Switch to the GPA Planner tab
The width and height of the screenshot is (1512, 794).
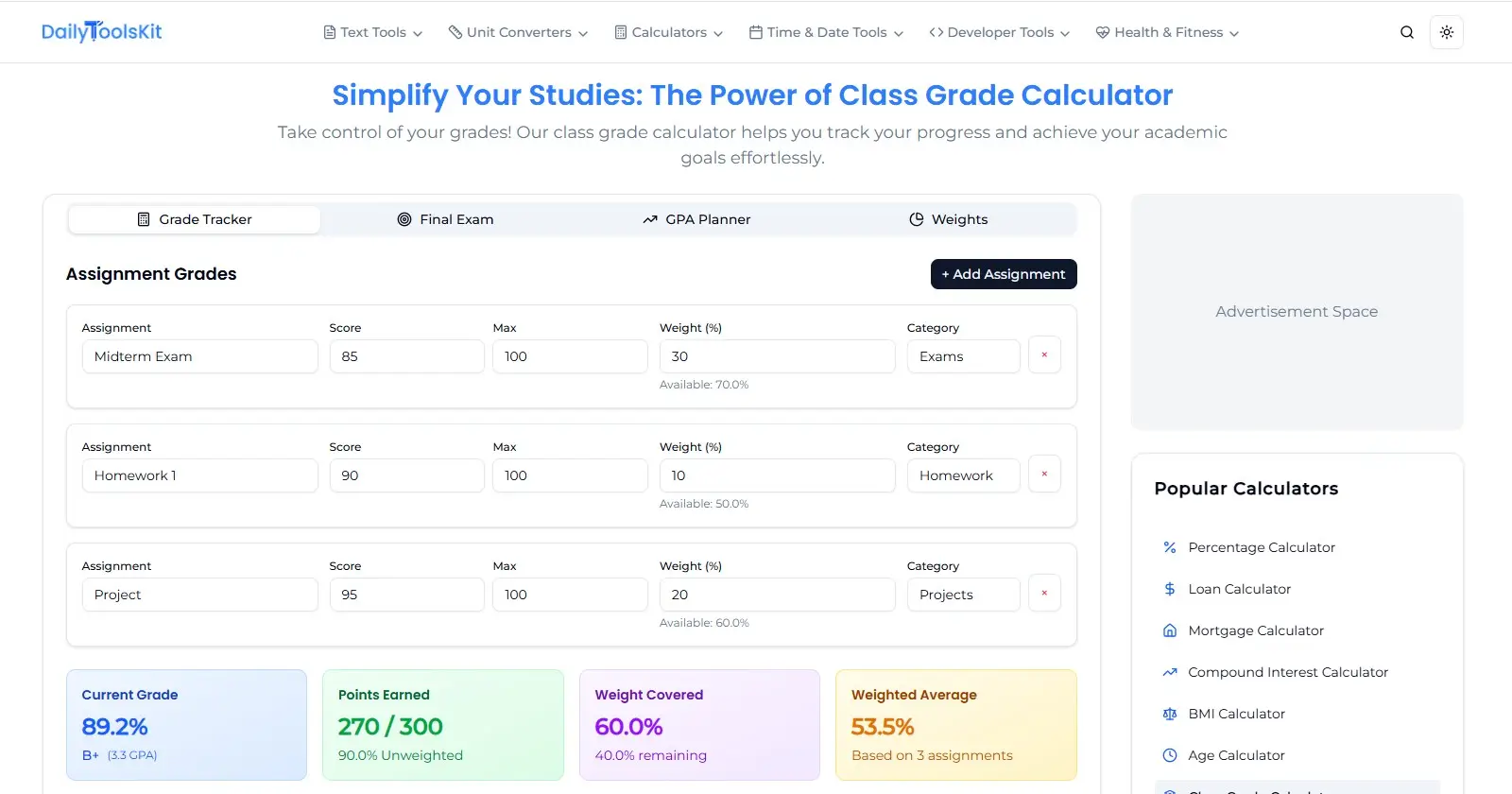pyautogui.click(x=696, y=219)
